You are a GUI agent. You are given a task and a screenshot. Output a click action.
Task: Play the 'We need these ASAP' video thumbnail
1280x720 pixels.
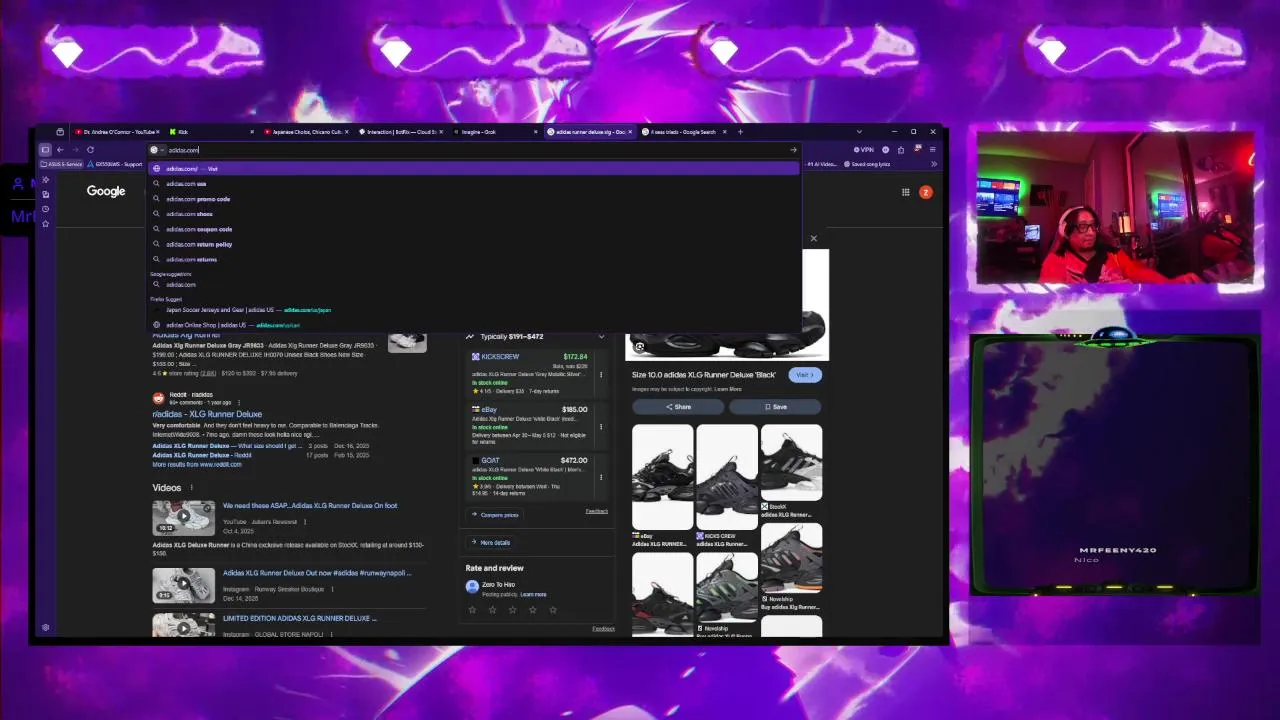(x=183, y=516)
